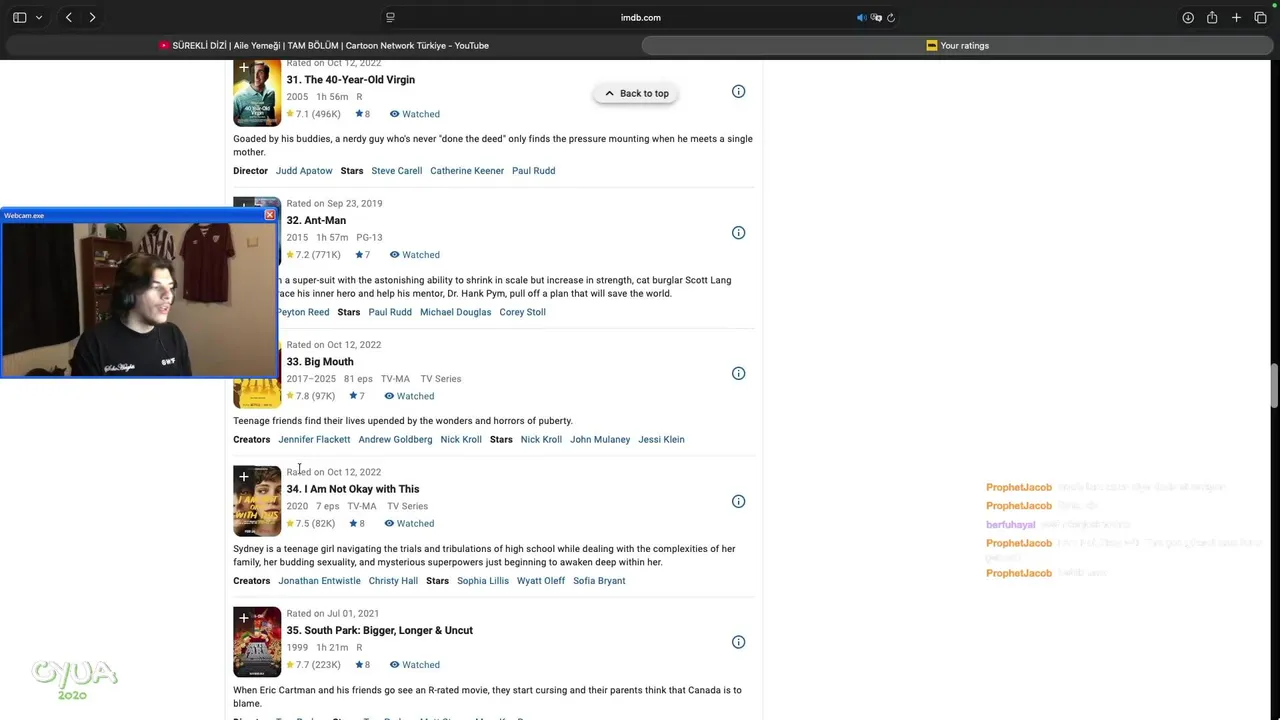1280x720 pixels.
Task: Open the title 32. Ant-Man
Action: tap(316, 221)
